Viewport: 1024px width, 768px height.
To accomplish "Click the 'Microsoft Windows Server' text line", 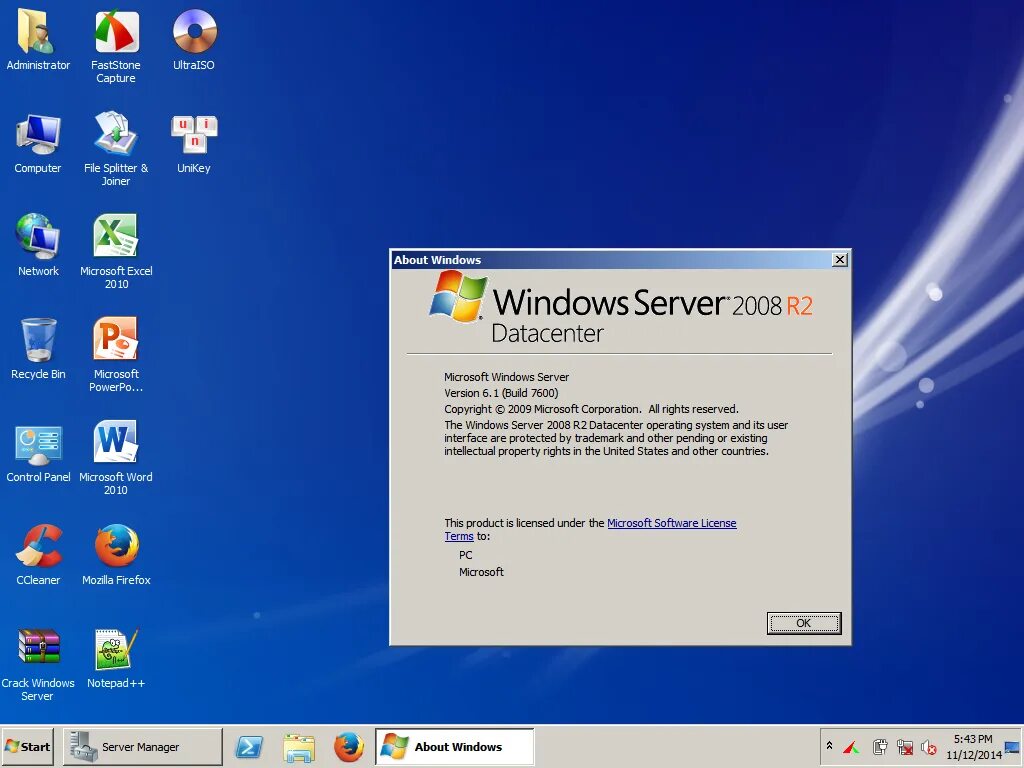I will [x=506, y=377].
